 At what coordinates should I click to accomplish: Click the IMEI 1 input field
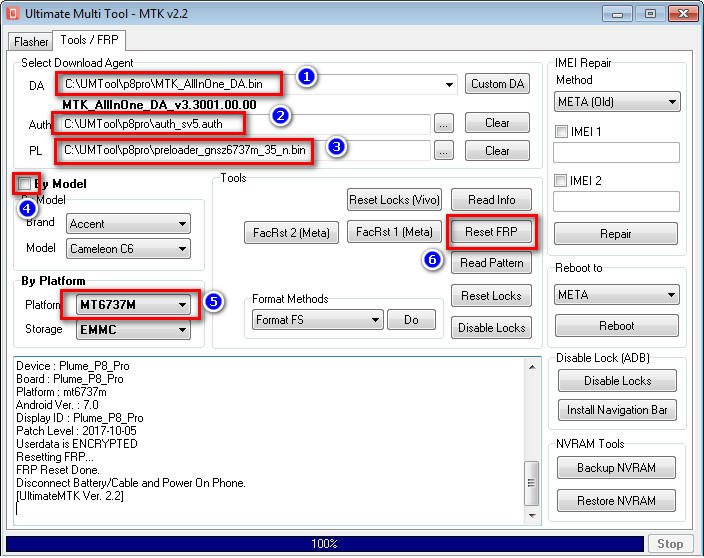(616, 153)
